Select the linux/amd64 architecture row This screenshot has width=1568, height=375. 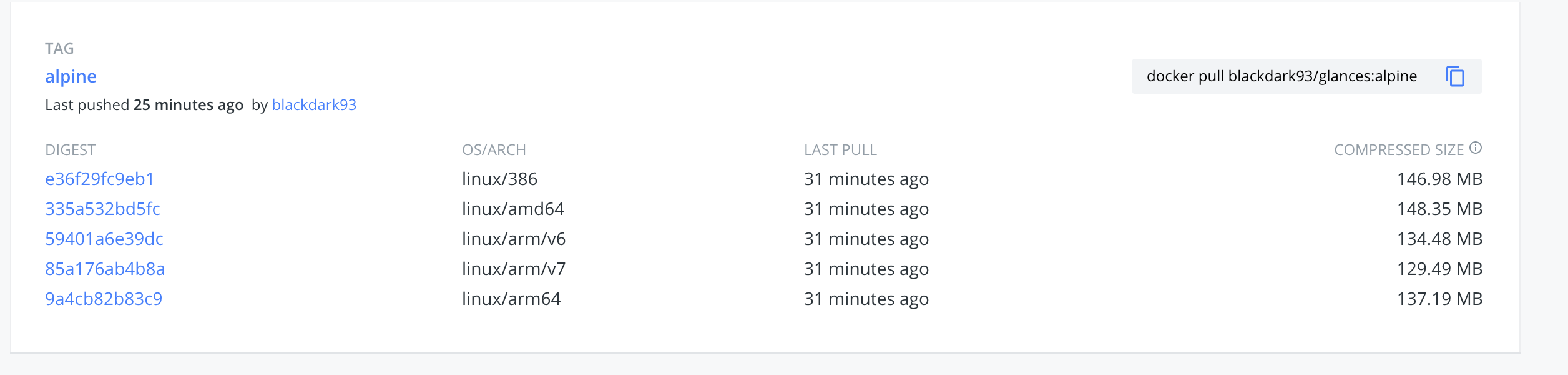click(513, 209)
